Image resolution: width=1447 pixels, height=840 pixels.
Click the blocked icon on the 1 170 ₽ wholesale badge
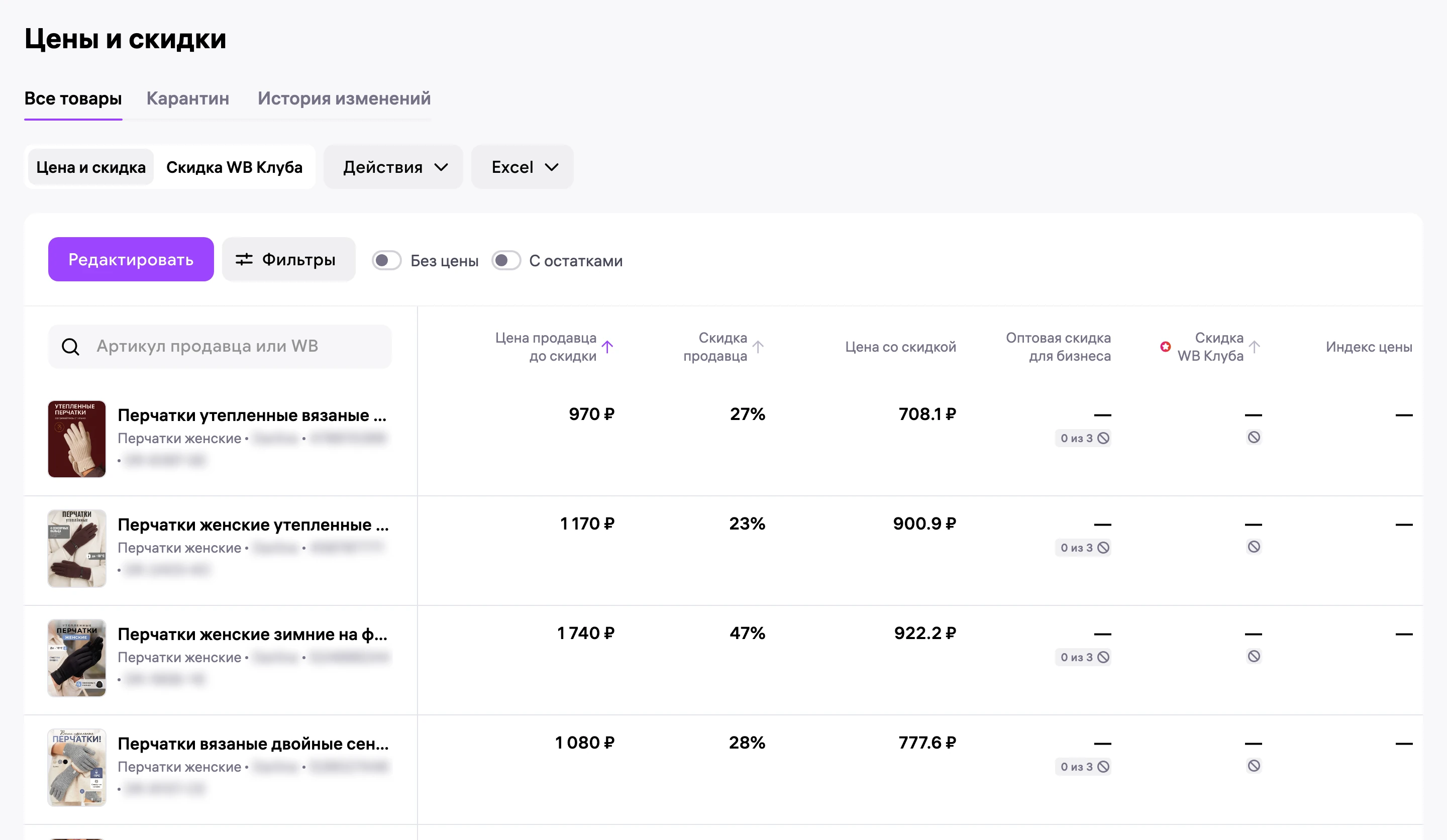1103,548
